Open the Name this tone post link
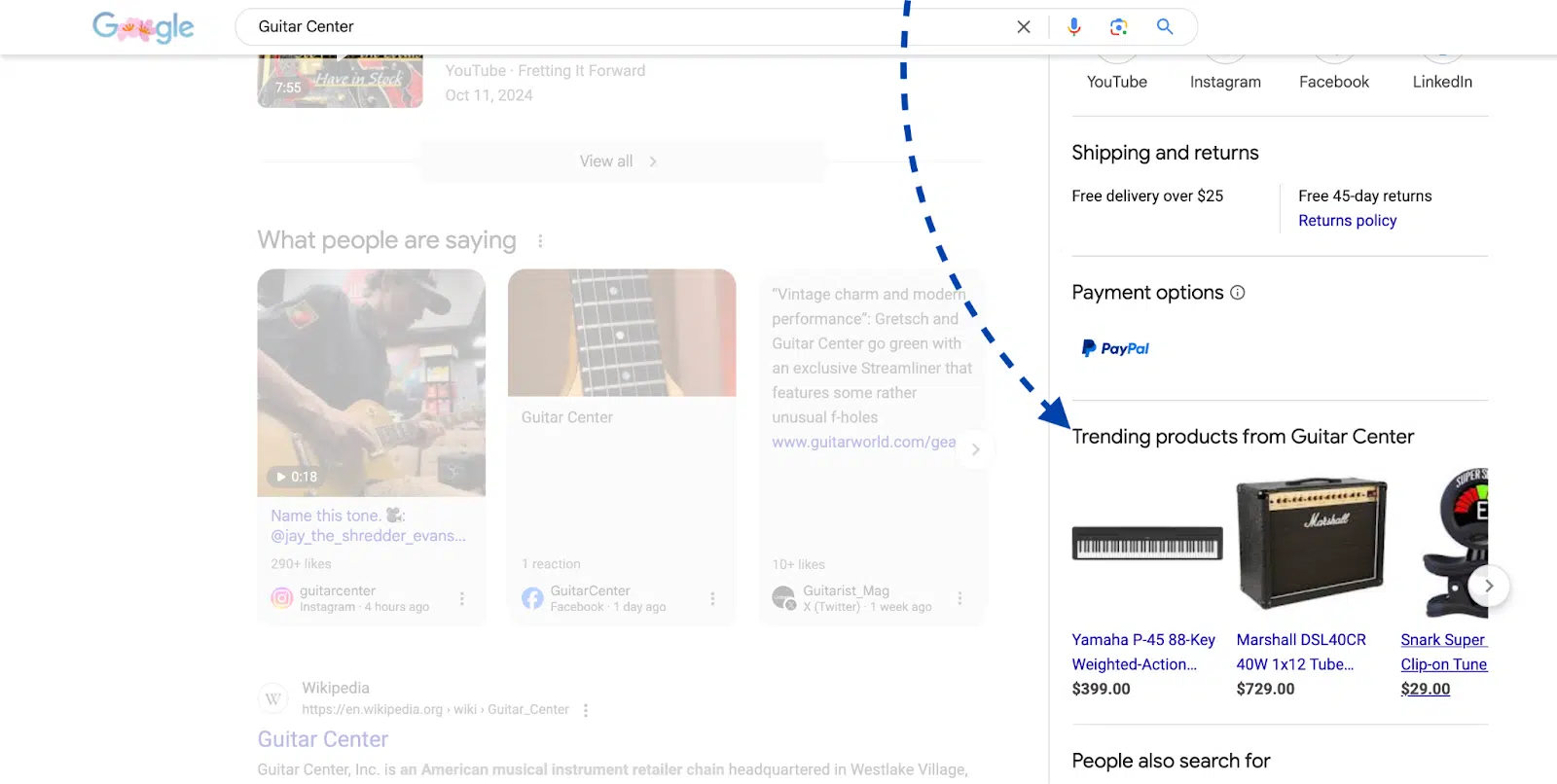This screenshot has height=784, width=1557. point(368,525)
